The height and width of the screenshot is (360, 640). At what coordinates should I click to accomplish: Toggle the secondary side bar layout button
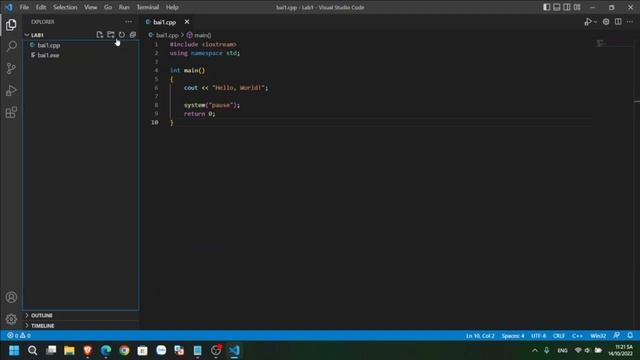pyautogui.click(x=567, y=7)
